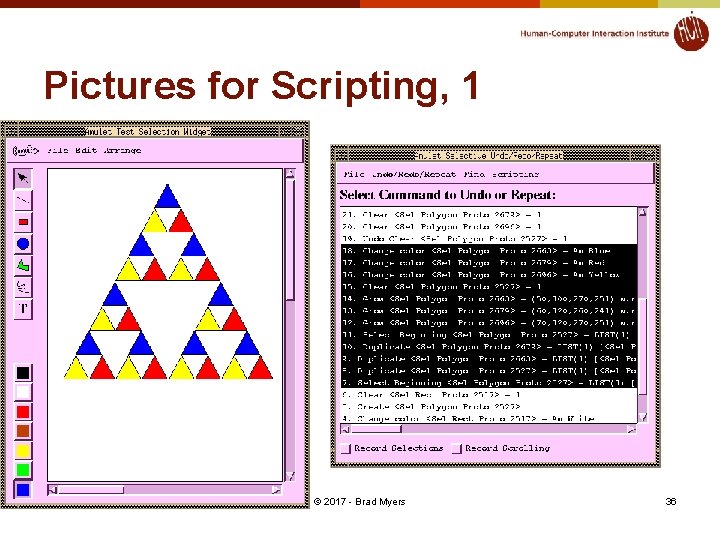Screen dimensions: 720x540
Task: Click the canvas vertical scrollbar thumb
Action: coord(290,240)
